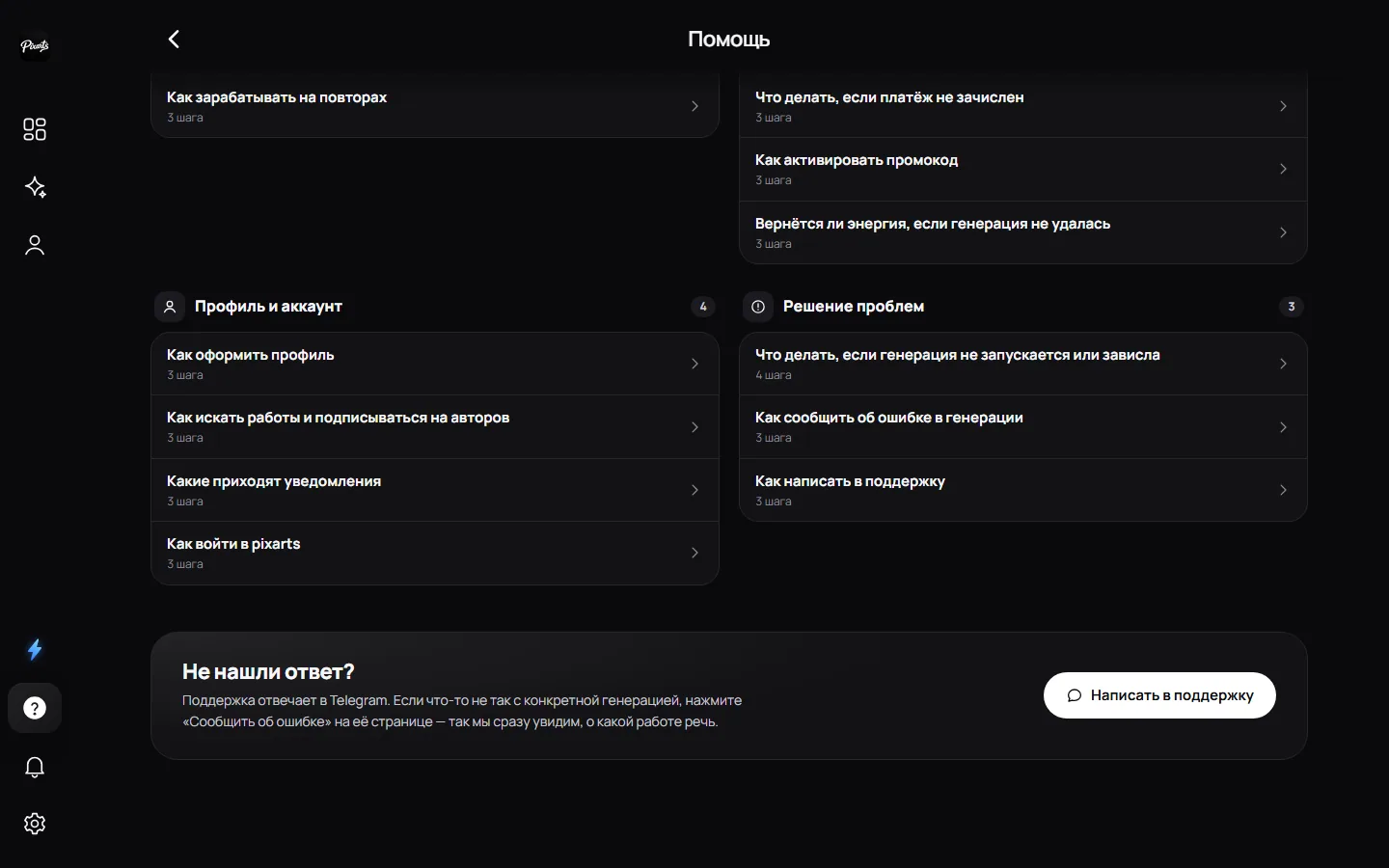Select 'Какие приходят уведомления' title text
This screenshot has height=868, width=1389.
tap(274, 481)
